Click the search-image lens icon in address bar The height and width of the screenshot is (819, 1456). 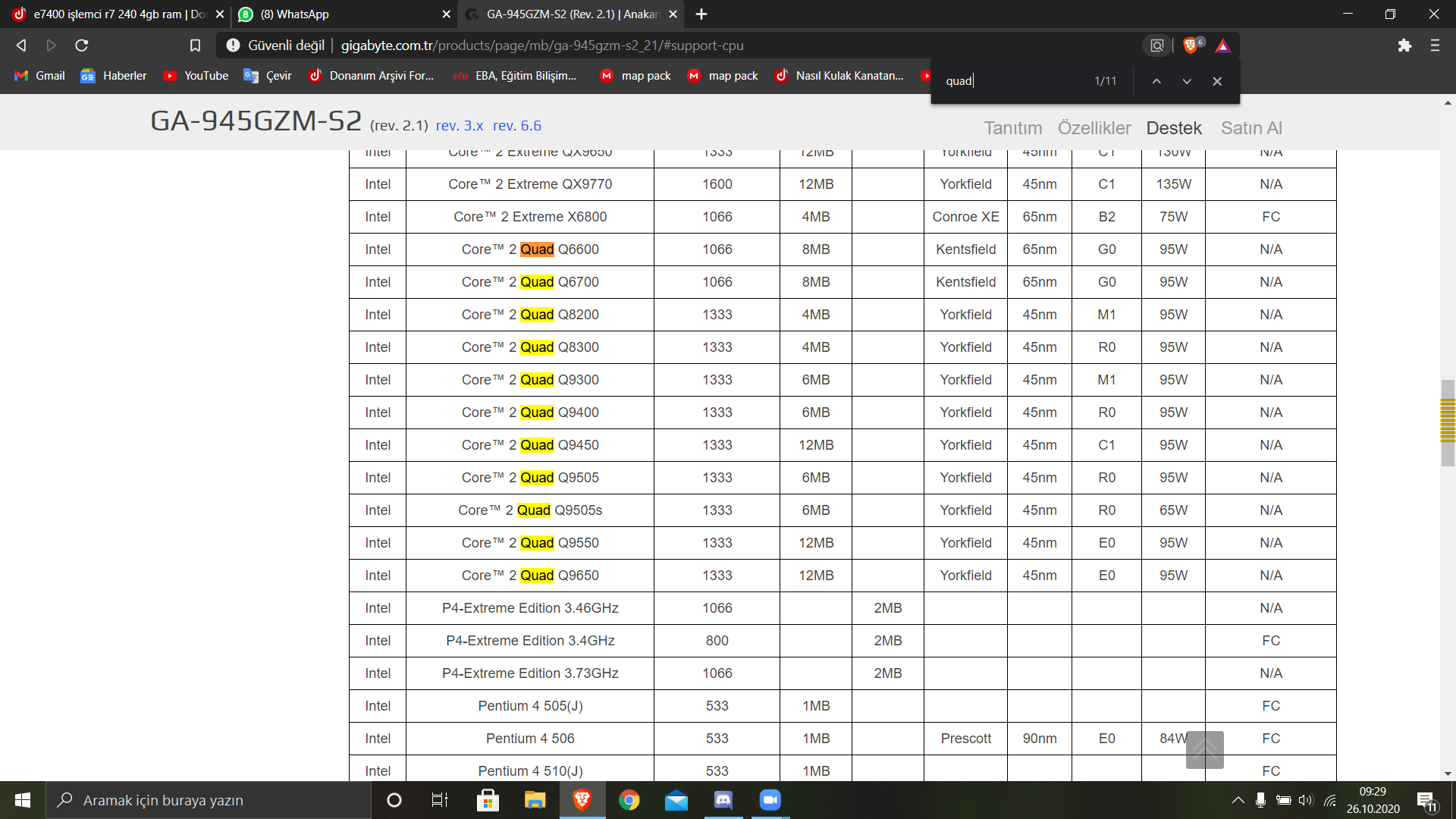coord(1156,45)
